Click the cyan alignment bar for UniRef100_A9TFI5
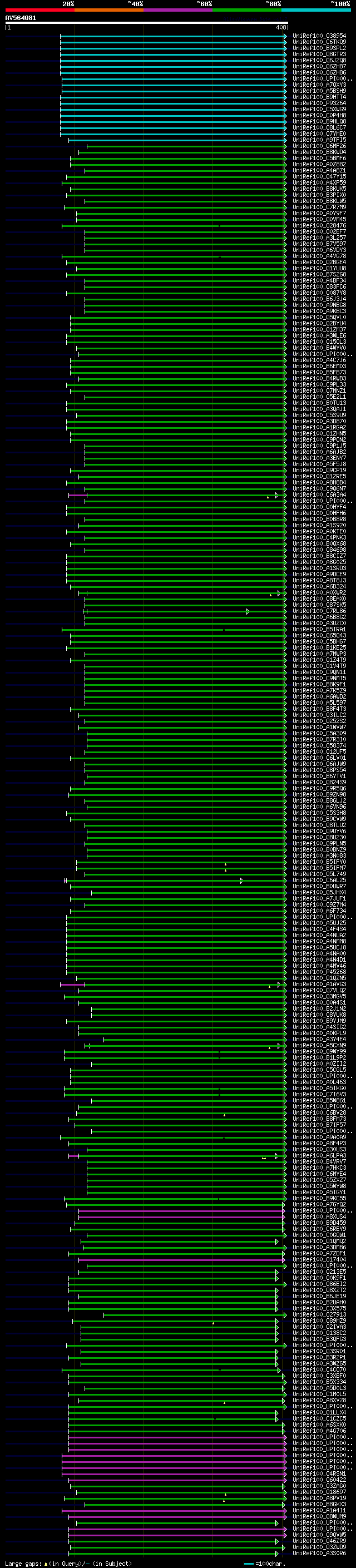The width and height of the screenshot is (356, 1568). coord(177,140)
